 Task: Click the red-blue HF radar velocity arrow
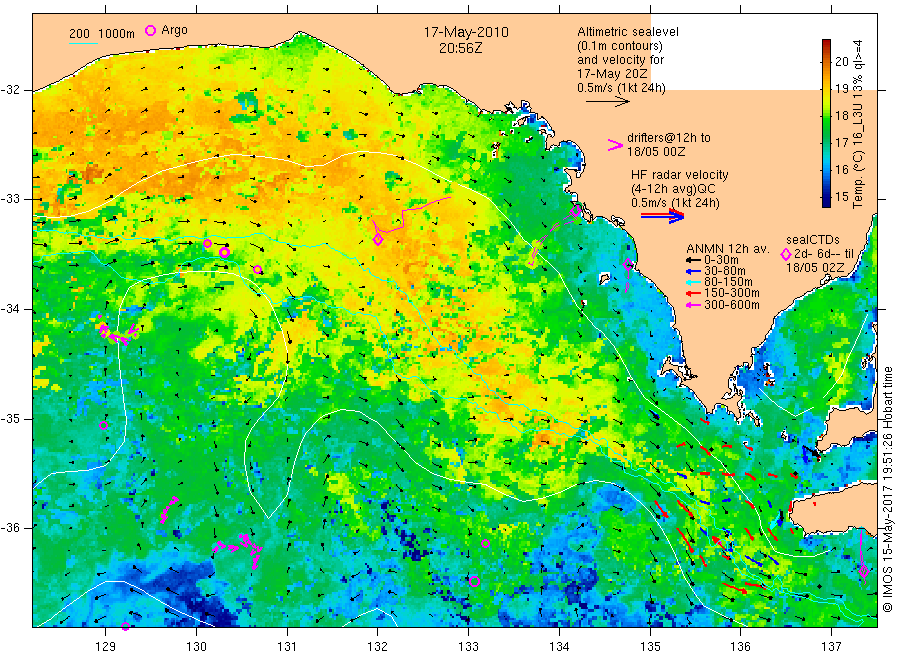[x=663, y=216]
